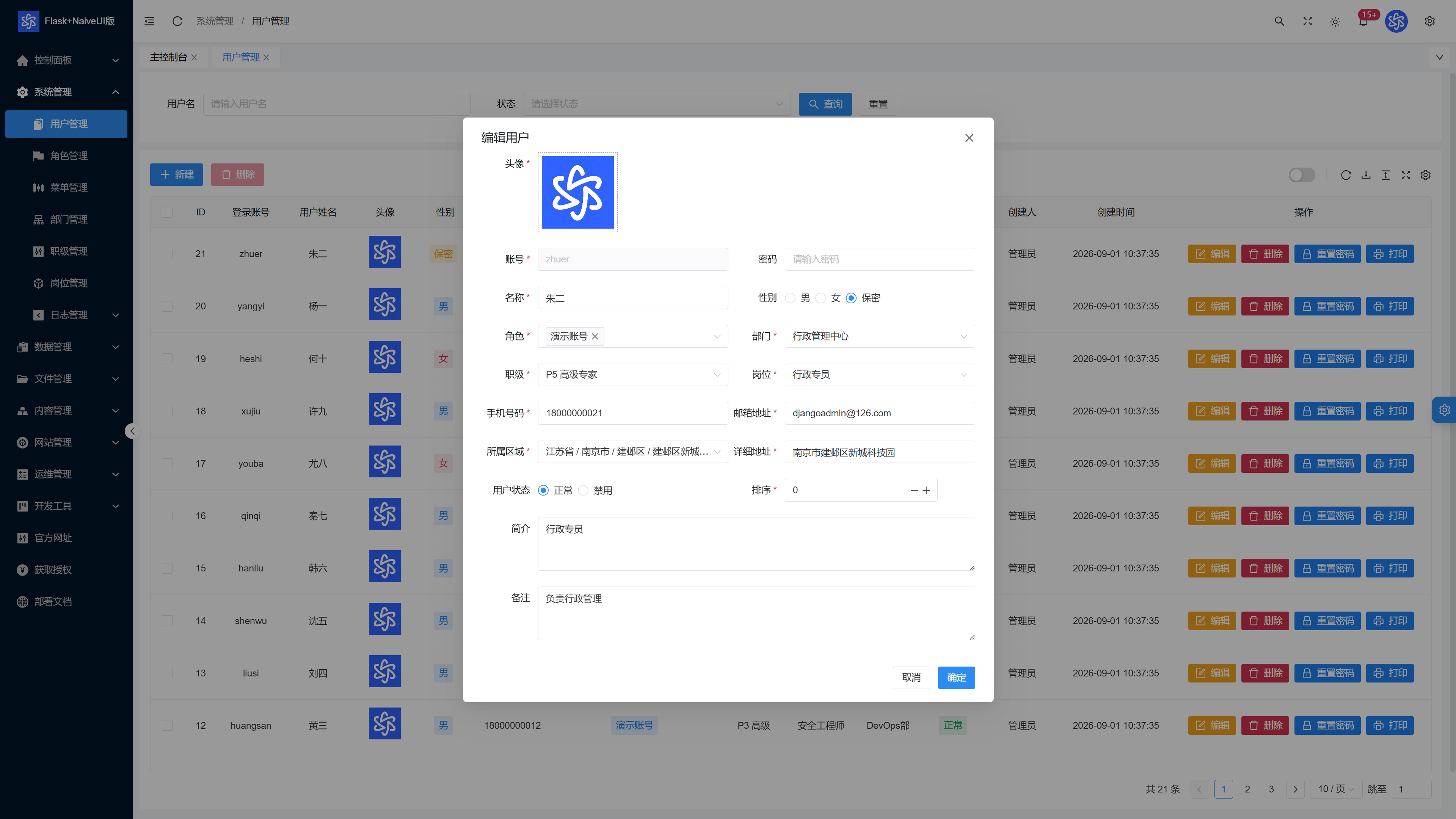Open the notifications bell with 15+ badge

(1363, 22)
